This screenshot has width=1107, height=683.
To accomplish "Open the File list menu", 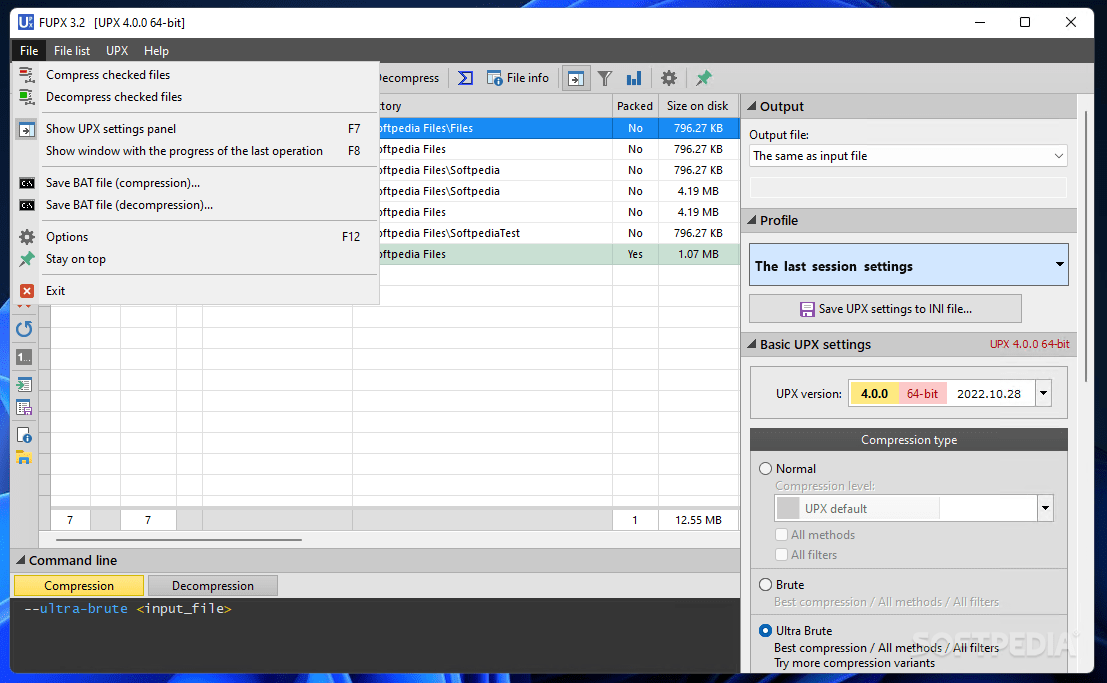I will click(72, 51).
